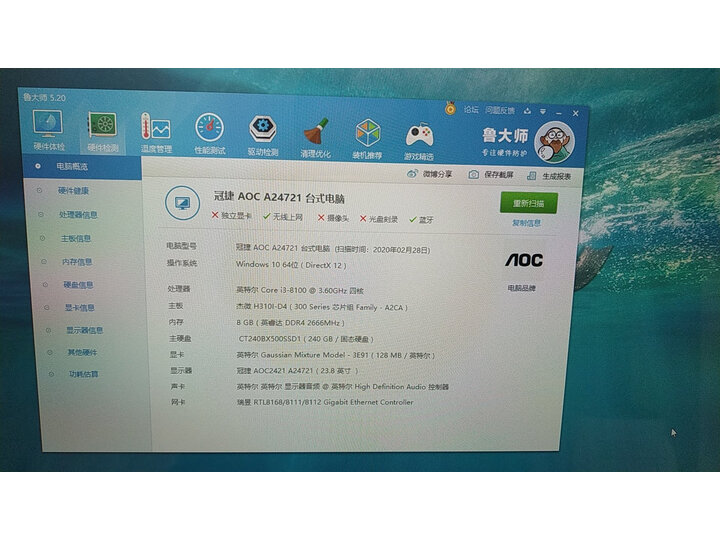Click 微博分享 share button

tap(429, 174)
